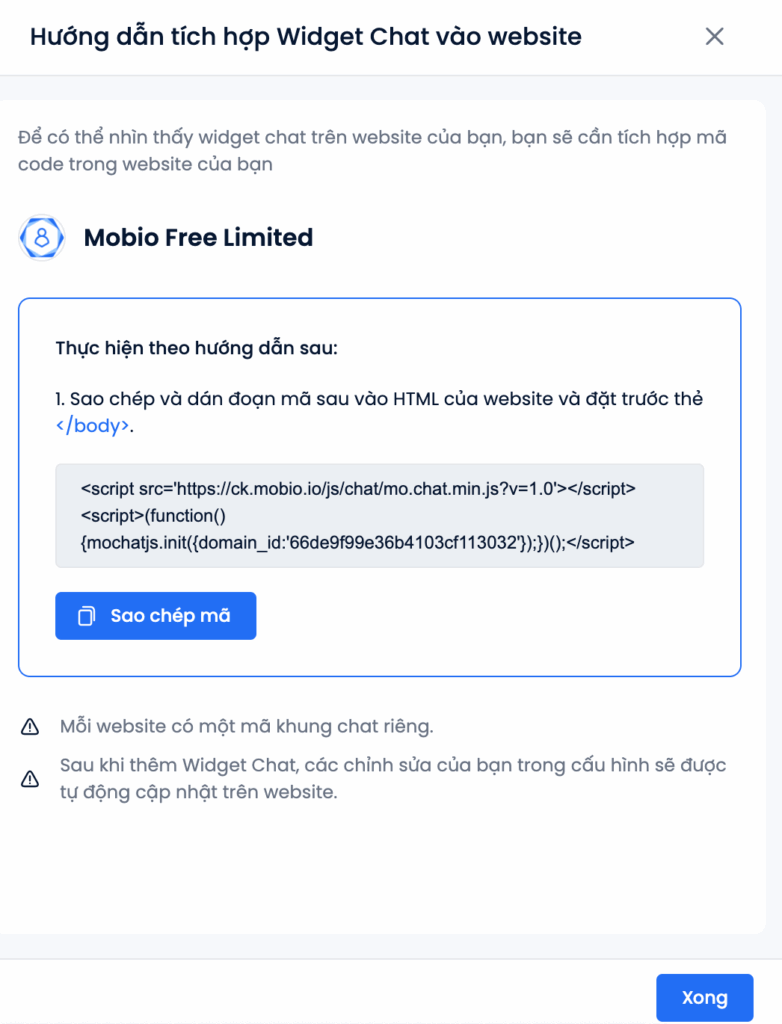Click heading 'Thực hiện theo hướng dẫn sau:'
The image size is (782, 1024).
(x=197, y=348)
